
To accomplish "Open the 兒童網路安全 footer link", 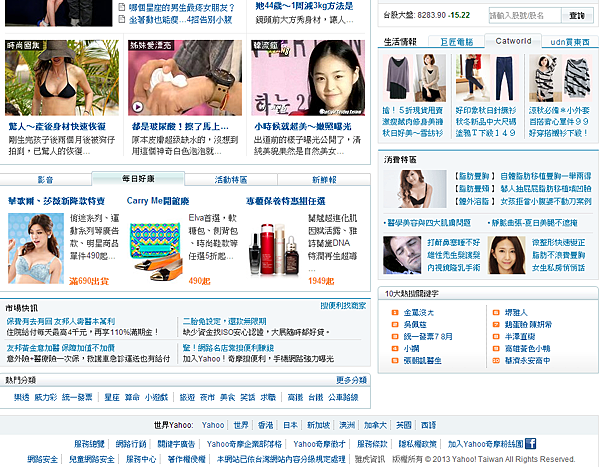I will click(91, 459).
